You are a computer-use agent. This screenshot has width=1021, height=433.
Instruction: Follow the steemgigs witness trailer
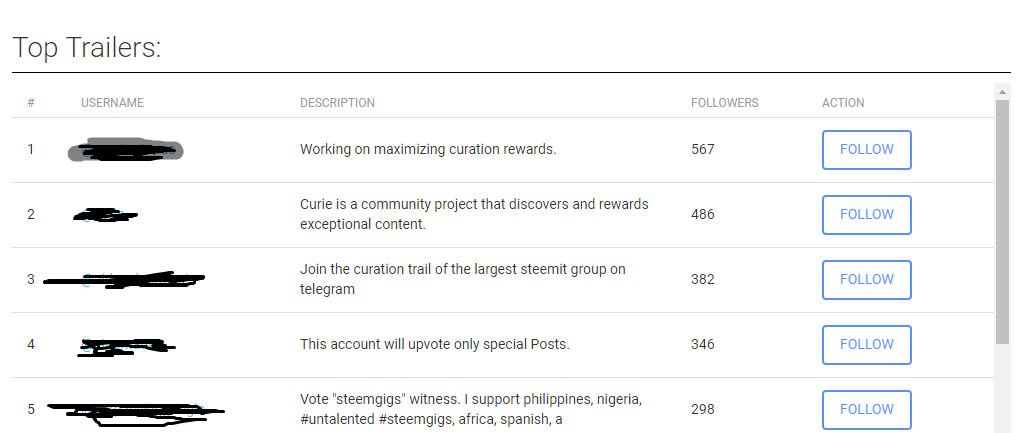[x=866, y=410]
